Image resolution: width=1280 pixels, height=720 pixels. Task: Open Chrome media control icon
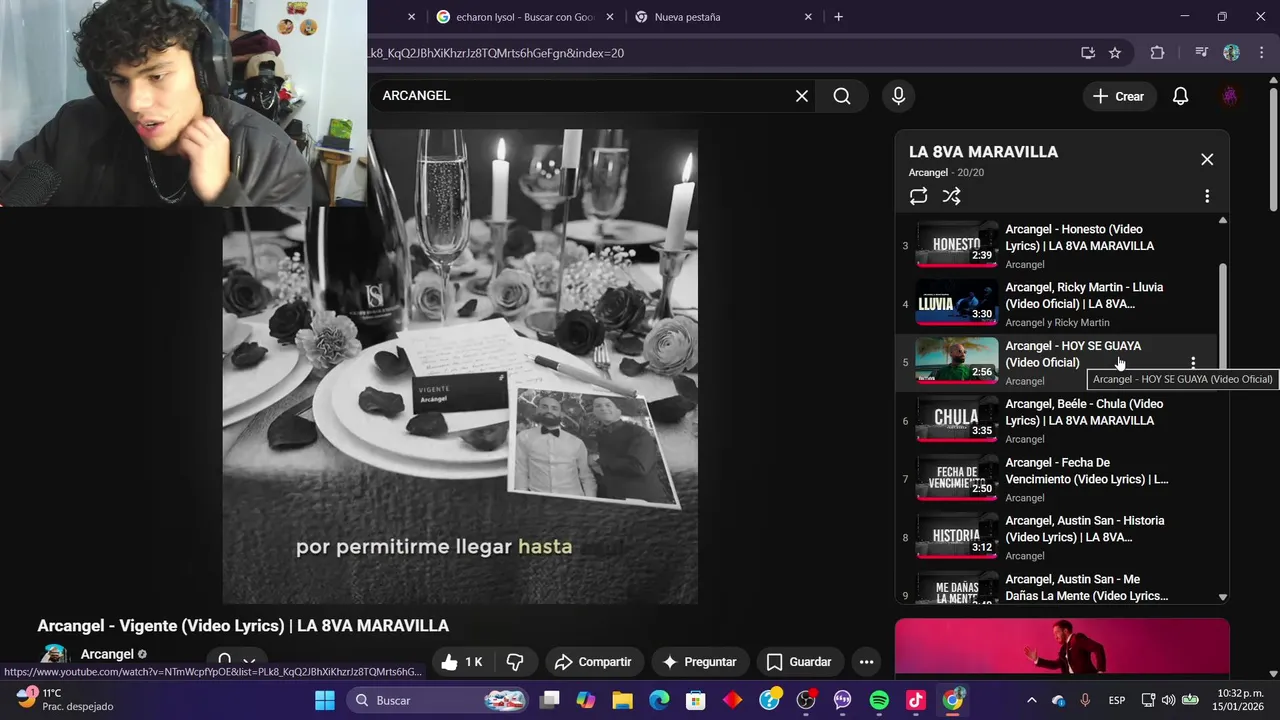point(1202,53)
